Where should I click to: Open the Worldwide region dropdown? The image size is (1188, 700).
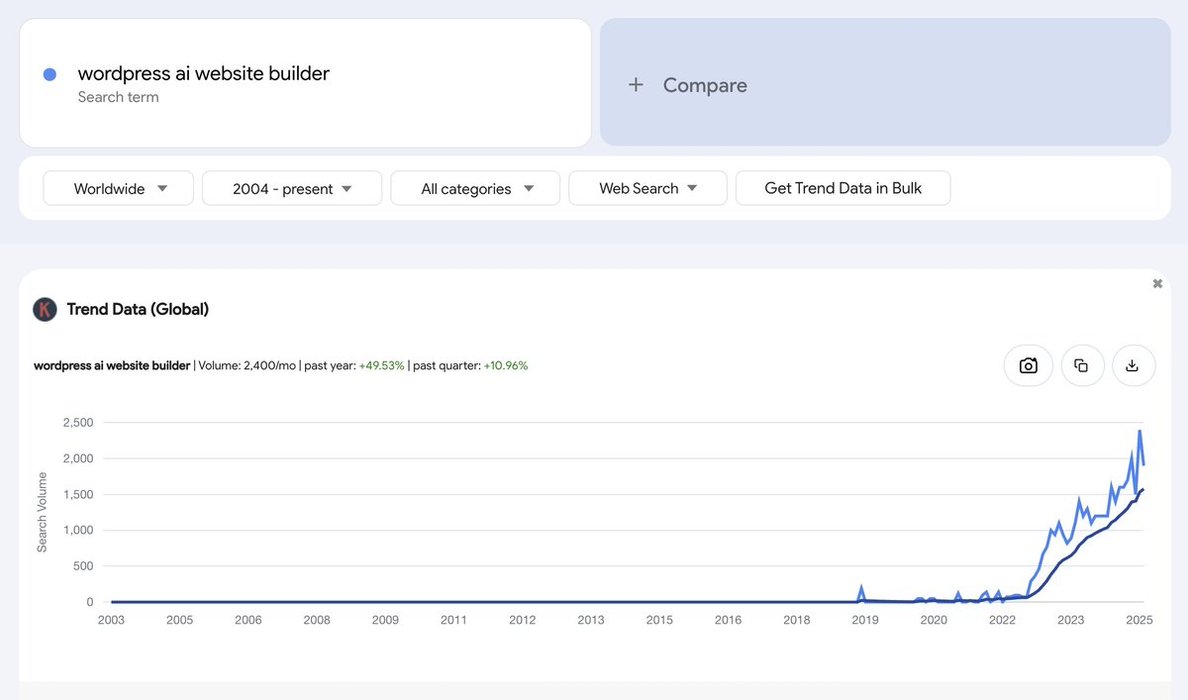(118, 188)
